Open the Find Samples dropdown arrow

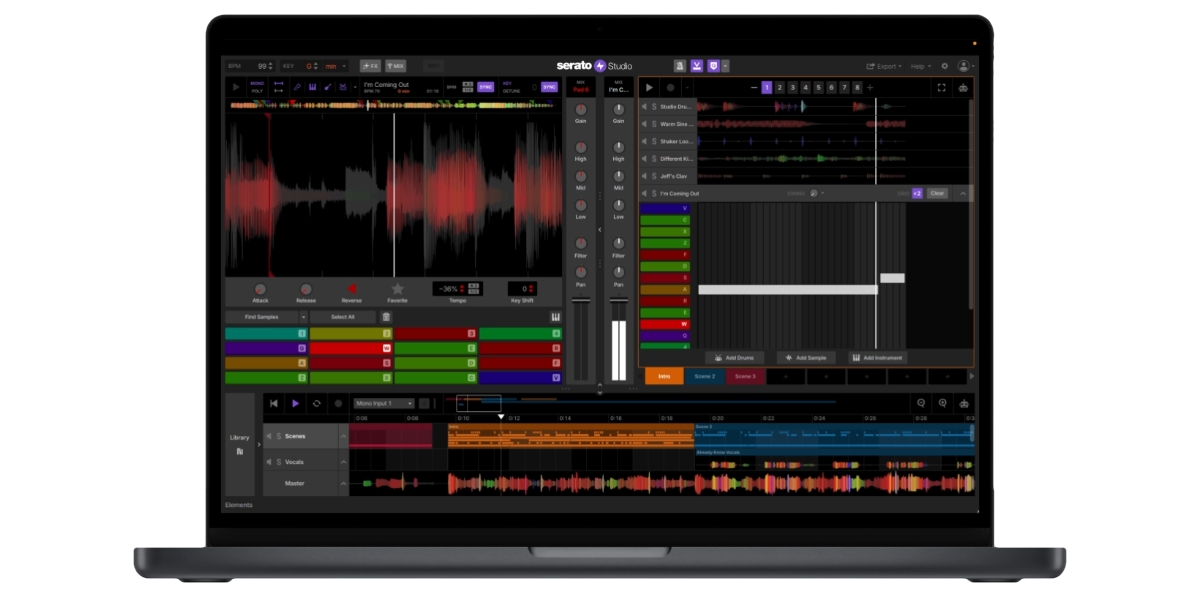pos(303,317)
